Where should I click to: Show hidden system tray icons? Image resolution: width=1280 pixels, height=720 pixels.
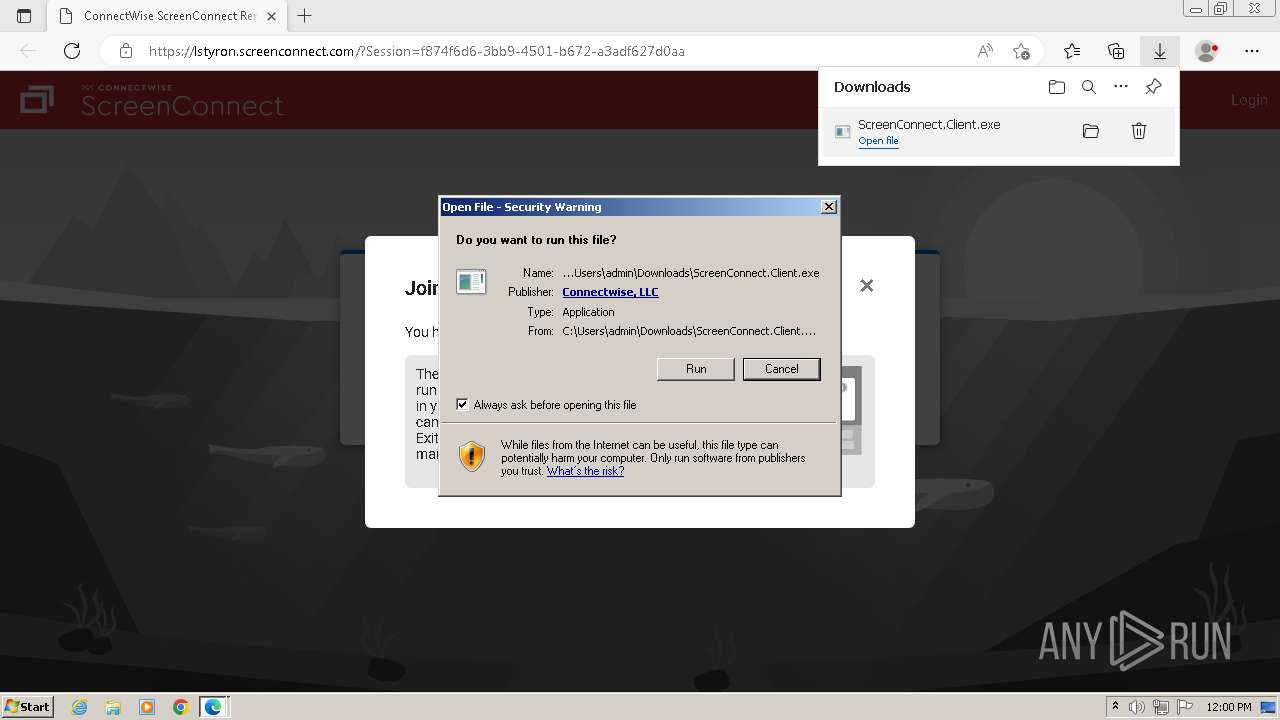[1115, 707]
